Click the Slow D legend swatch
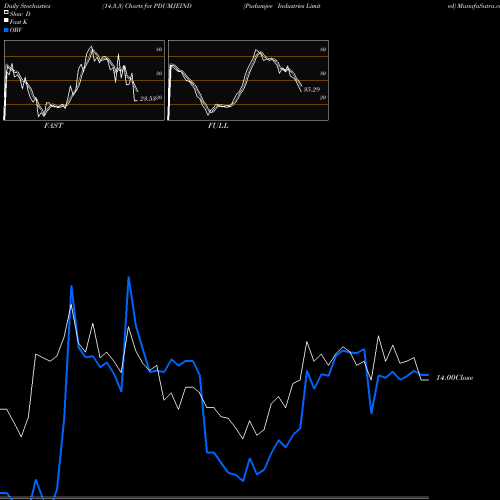Screen dimensions: 500x500 pyautogui.click(x=6, y=13)
